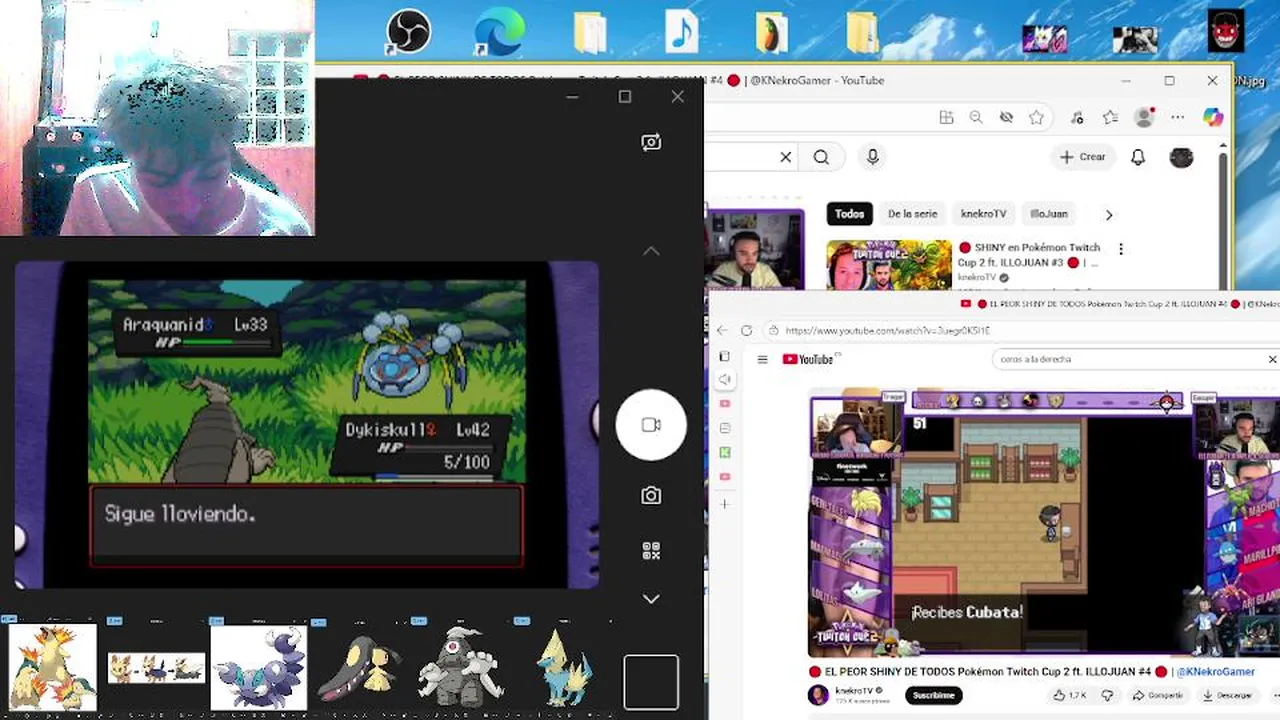Select the De la serie chip
The image size is (1280, 720).
click(913, 214)
